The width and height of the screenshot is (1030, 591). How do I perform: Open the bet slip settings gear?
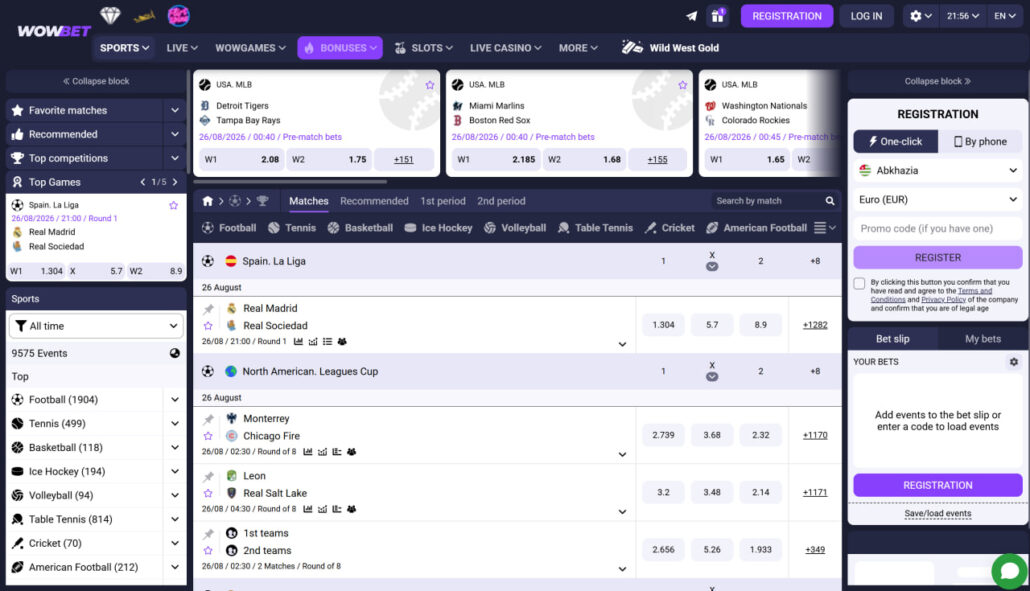(x=1014, y=362)
